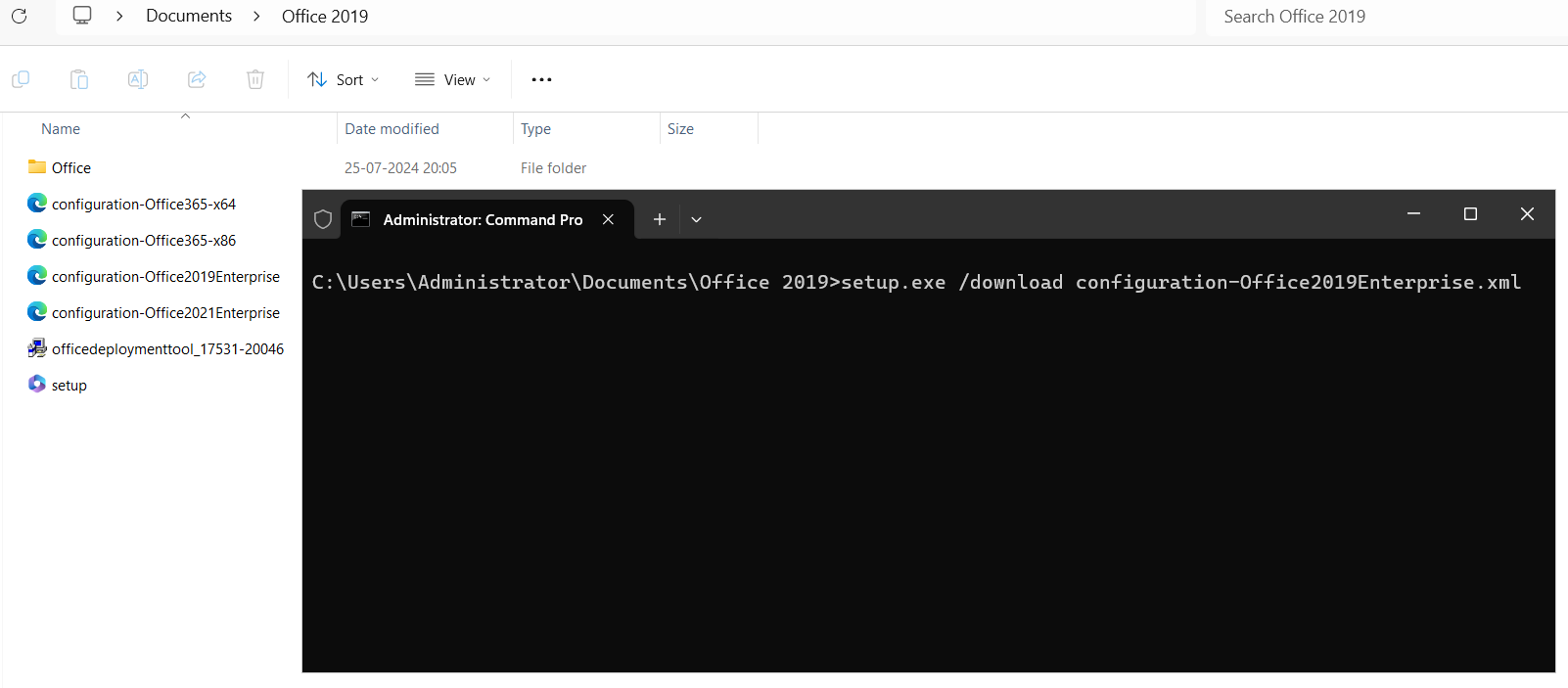
Task: Select configuration-Office2019Enterprise file name
Action: [165, 277]
